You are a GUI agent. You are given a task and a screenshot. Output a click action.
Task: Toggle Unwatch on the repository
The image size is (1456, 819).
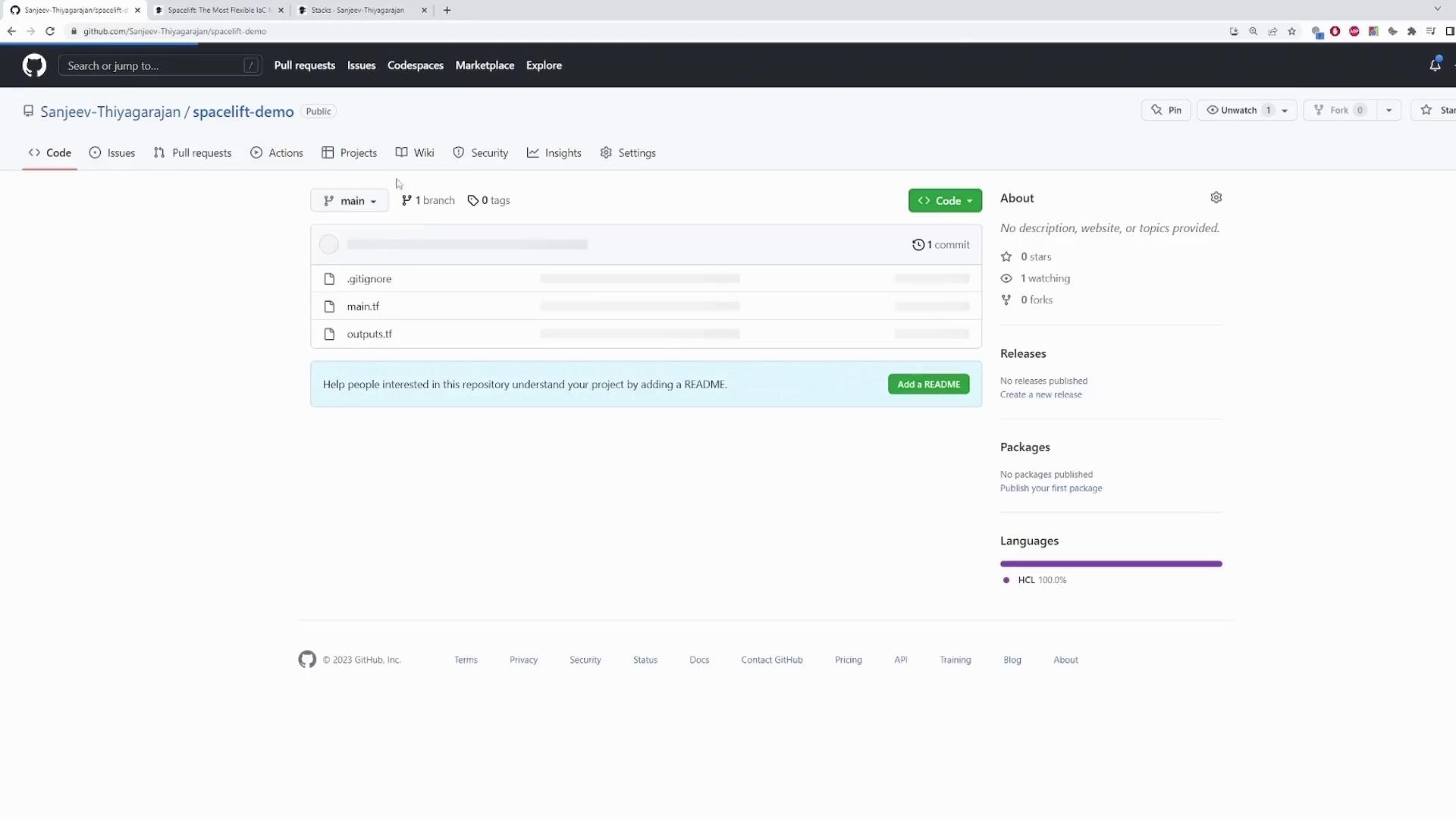[x=1238, y=110]
